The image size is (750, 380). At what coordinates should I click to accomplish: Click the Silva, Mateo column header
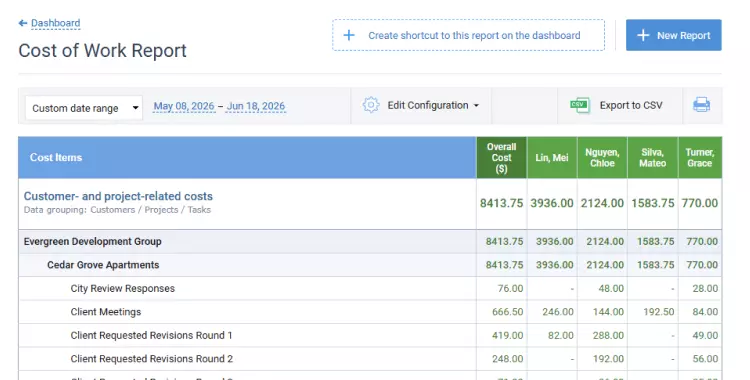click(652, 157)
